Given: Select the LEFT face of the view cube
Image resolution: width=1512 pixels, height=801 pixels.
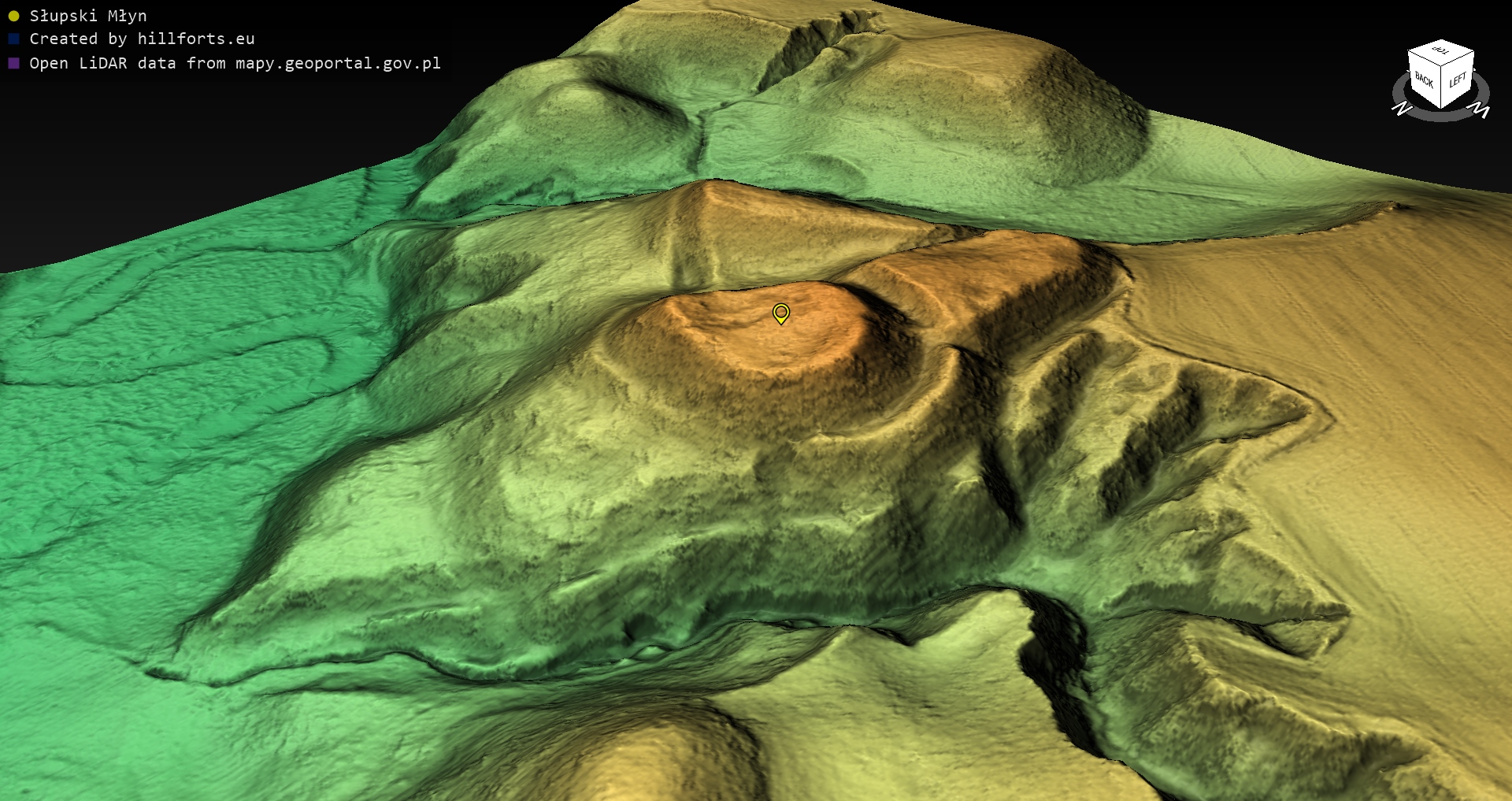Looking at the screenshot, I should tap(1458, 80).
